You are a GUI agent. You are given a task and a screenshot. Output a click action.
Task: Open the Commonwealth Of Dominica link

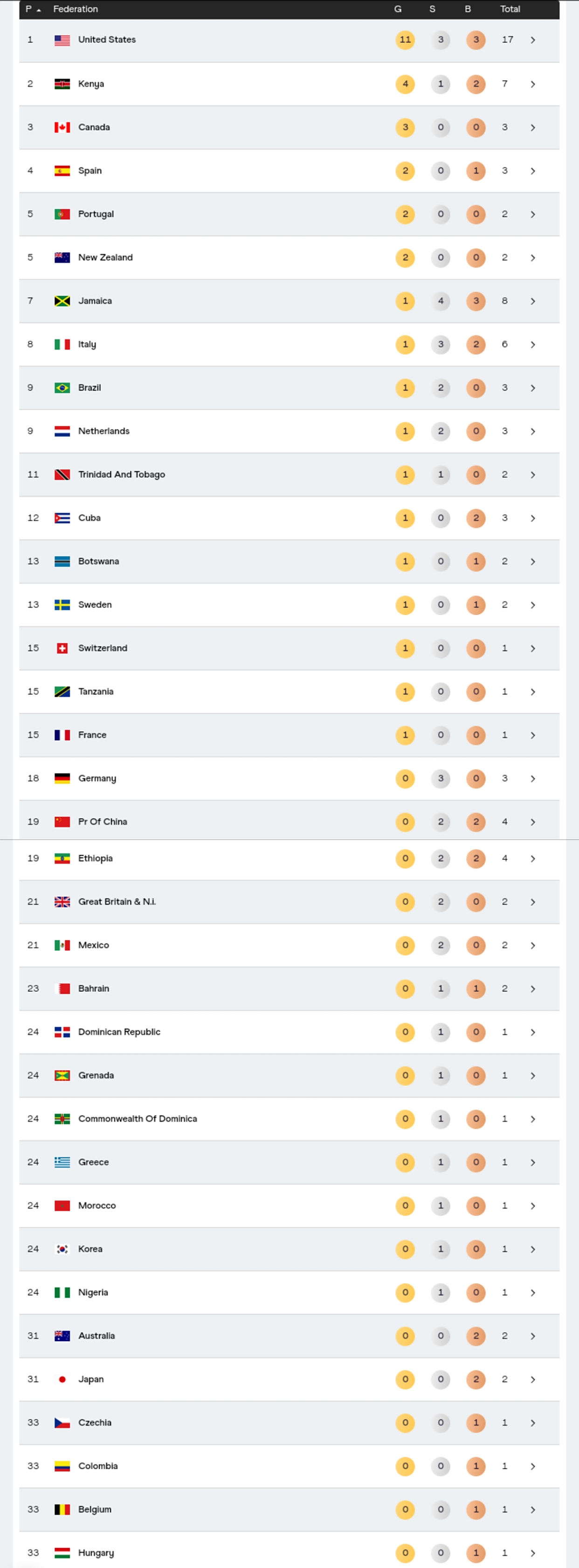pos(137,1119)
